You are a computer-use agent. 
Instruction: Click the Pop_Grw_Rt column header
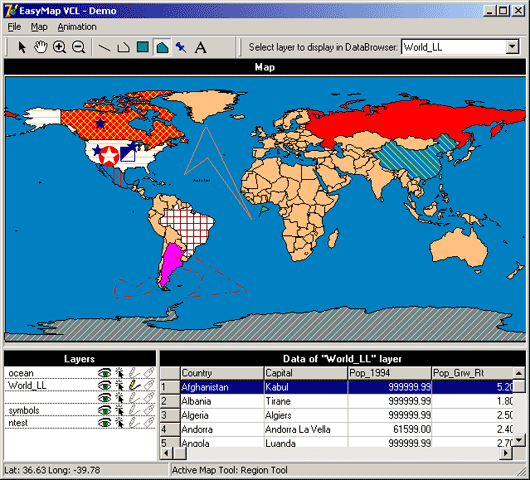472,373
